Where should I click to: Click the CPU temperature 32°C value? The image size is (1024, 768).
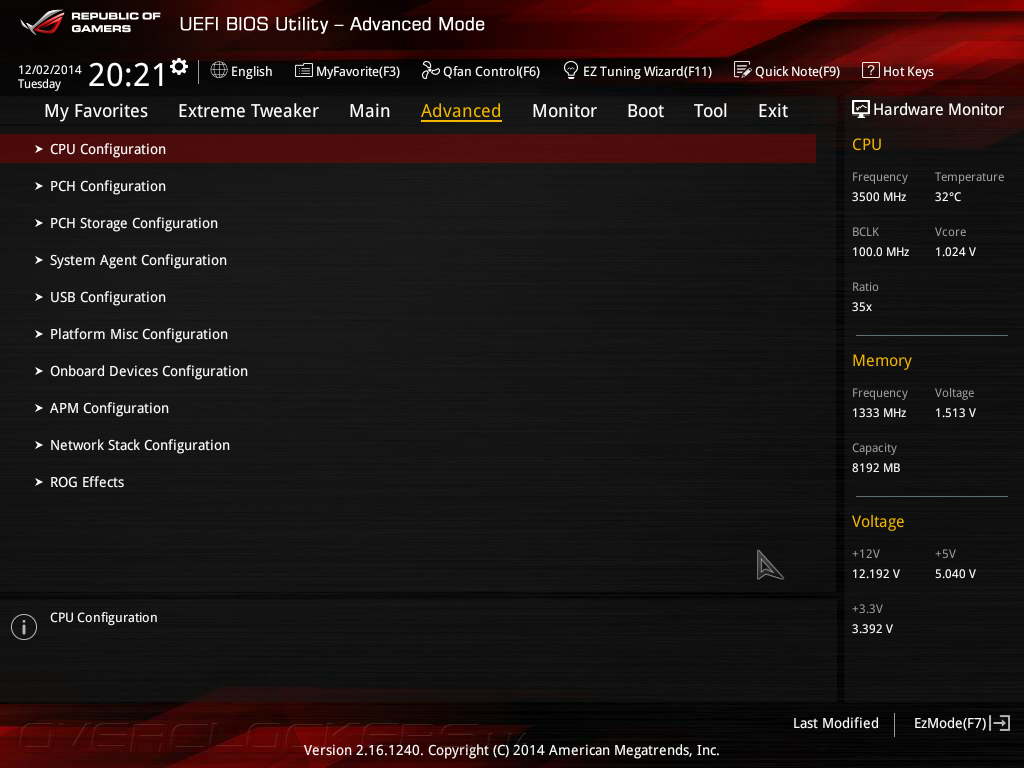pos(948,197)
